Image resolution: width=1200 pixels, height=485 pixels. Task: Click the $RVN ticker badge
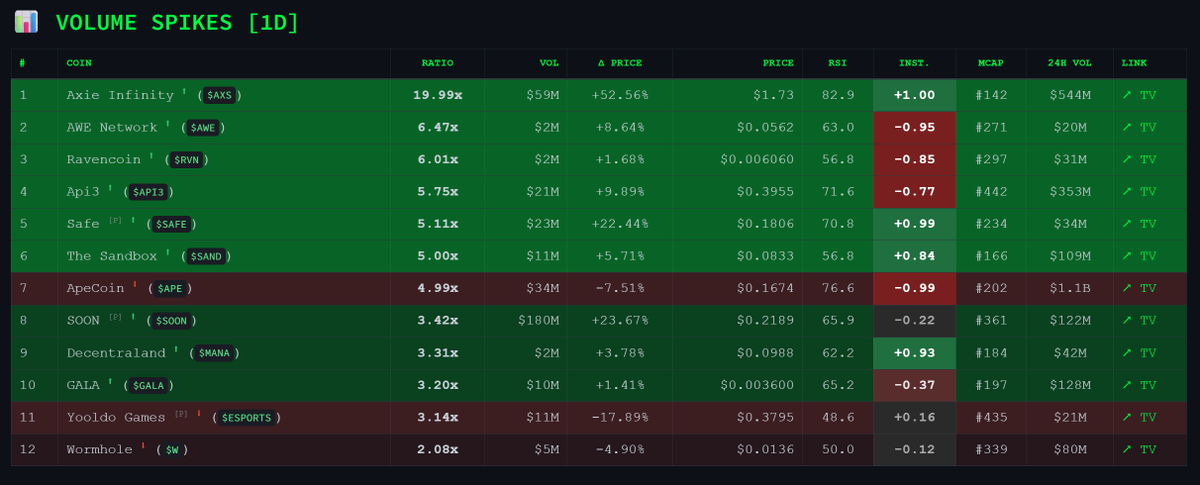tap(189, 159)
